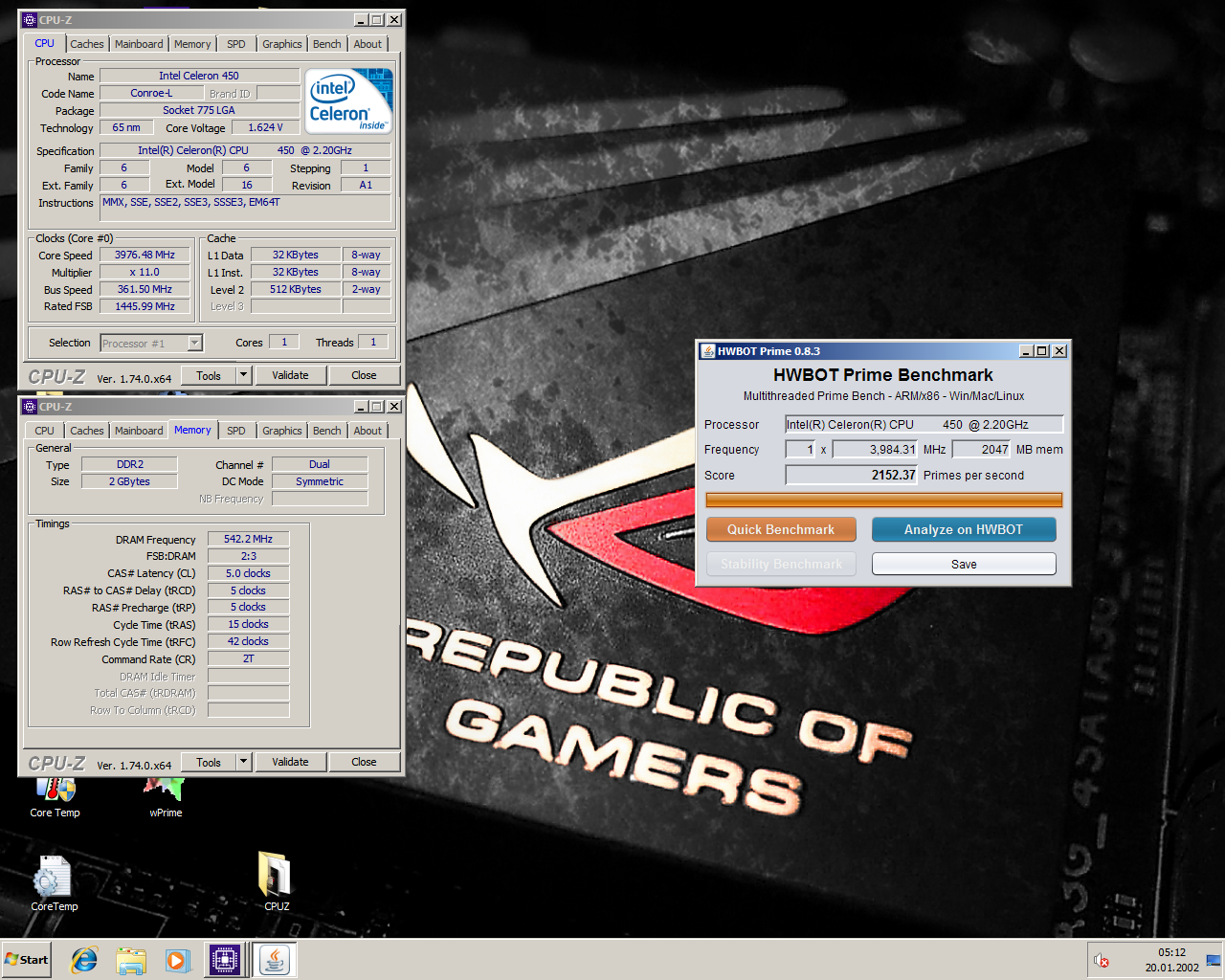Viewport: 1225px width, 980px height.
Task: Click Code Name value Conroe-L
Action: (151, 93)
